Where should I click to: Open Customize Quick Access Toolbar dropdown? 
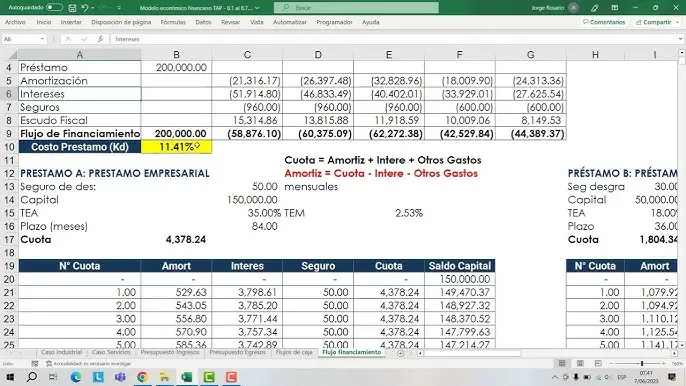point(119,8)
